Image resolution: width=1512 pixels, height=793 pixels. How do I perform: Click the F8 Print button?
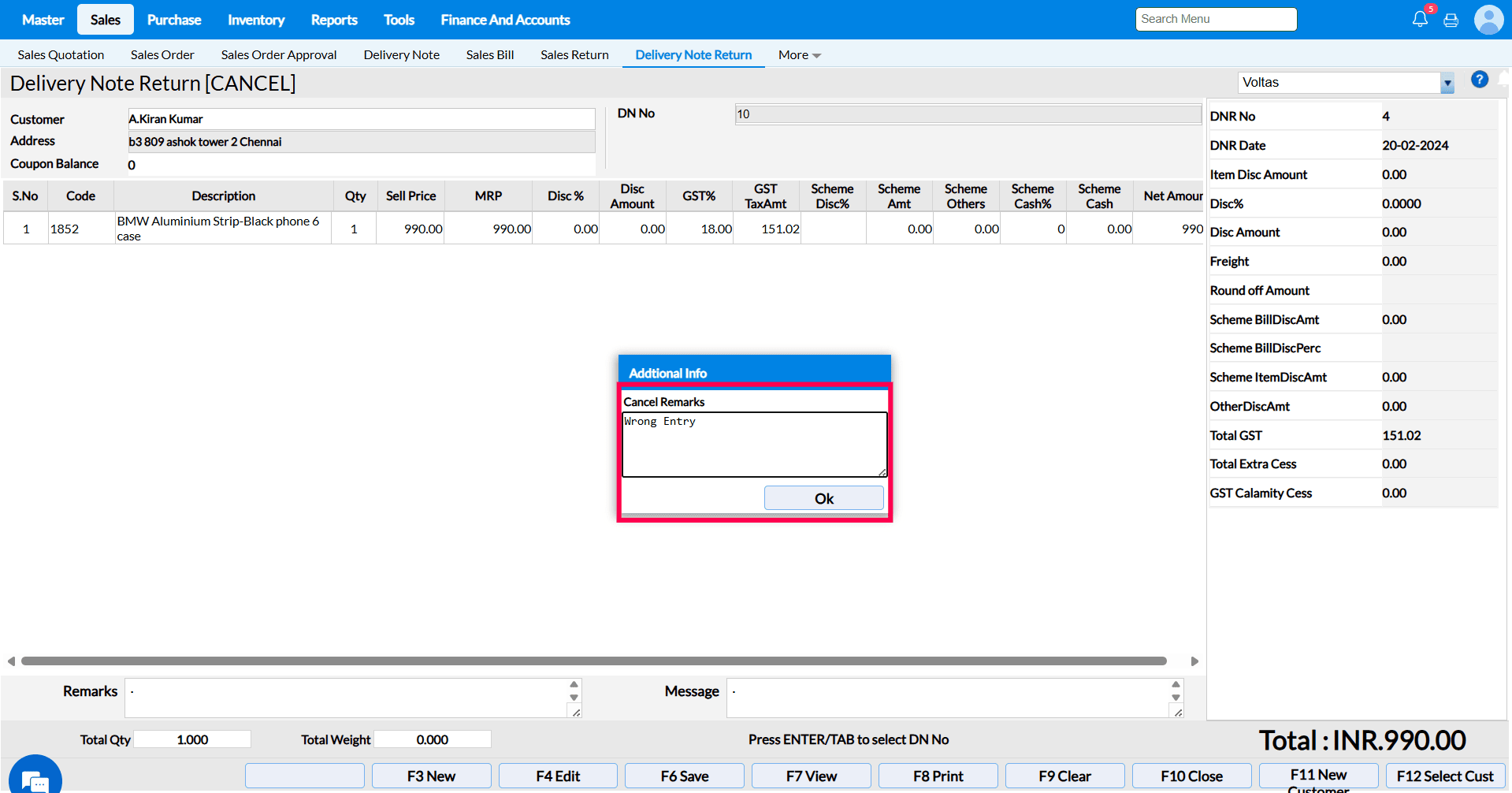point(938,776)
